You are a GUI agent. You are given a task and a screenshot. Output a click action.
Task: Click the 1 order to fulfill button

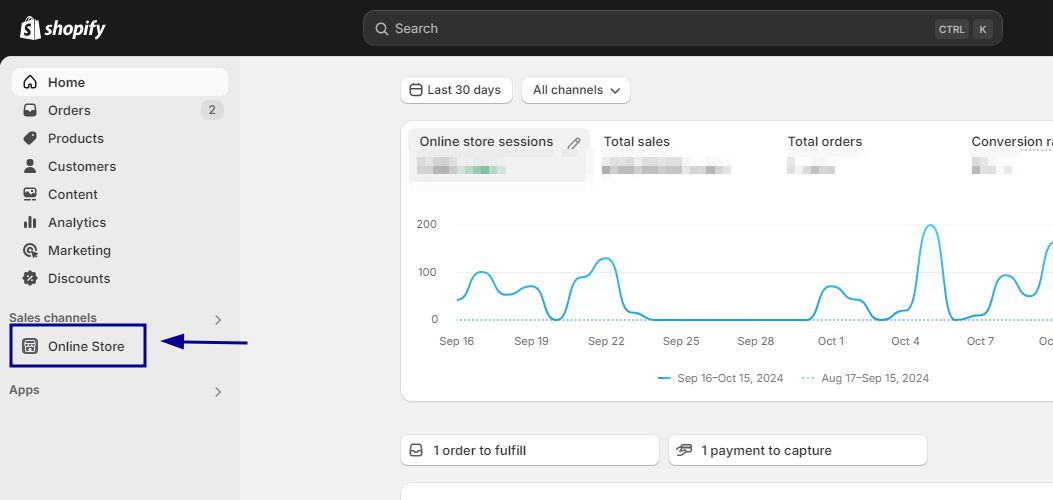pos(530,450)
